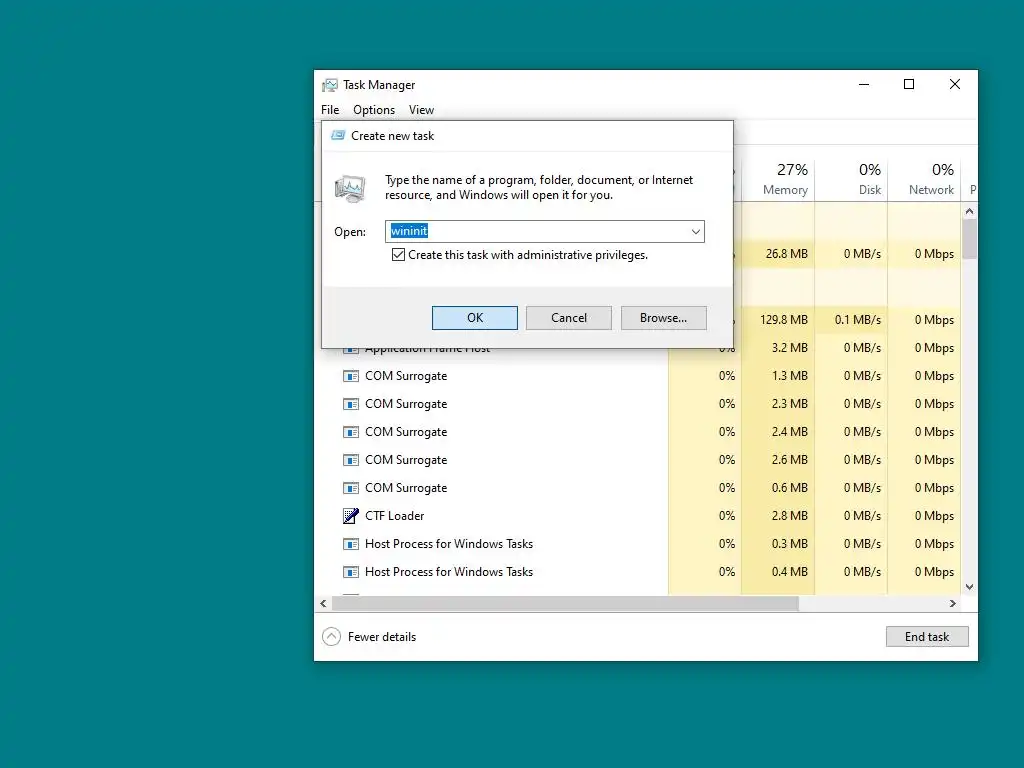Select COM Surrogate using 0.6 MB
The width and height of the screenshot is (1024, 768).
pyautogui.click(x=406, y=488)
